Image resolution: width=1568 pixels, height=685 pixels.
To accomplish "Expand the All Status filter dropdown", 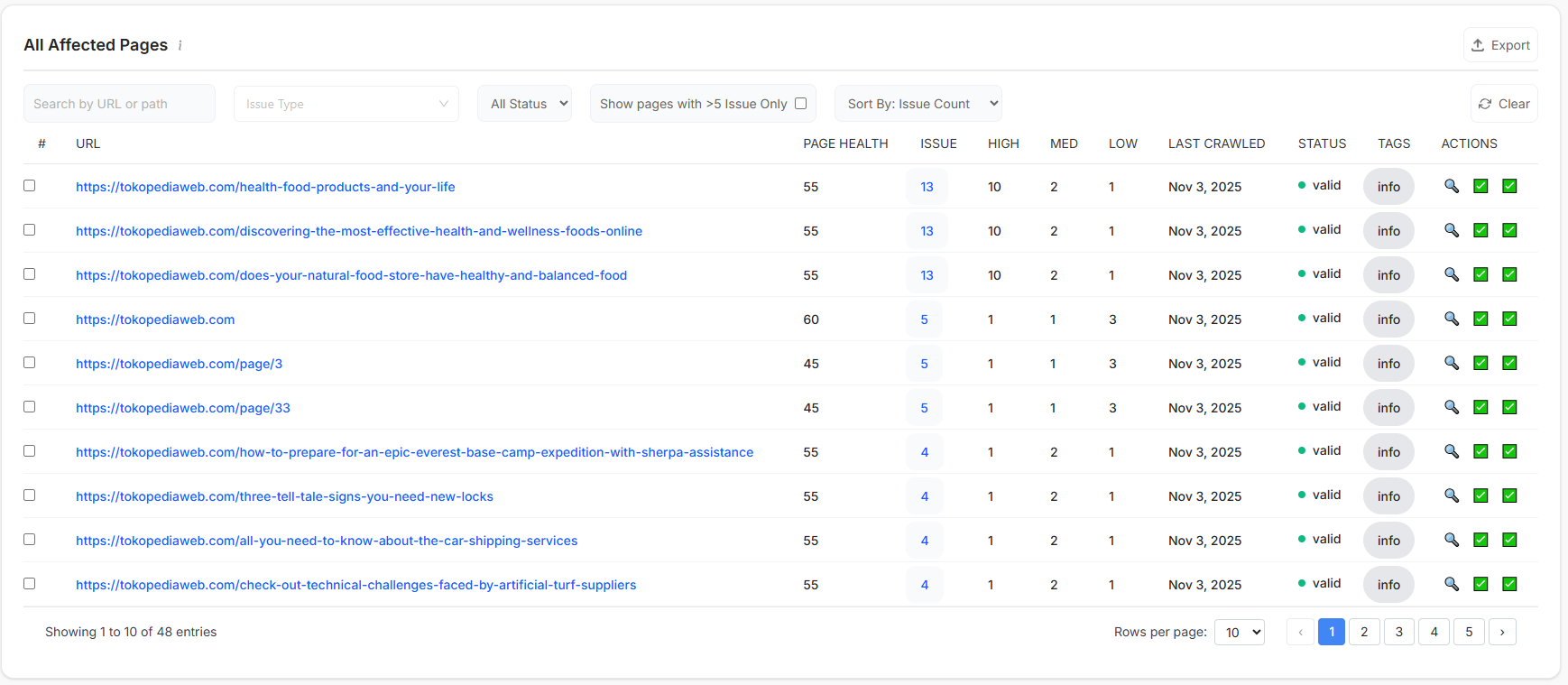I will [x=525, y=104].
